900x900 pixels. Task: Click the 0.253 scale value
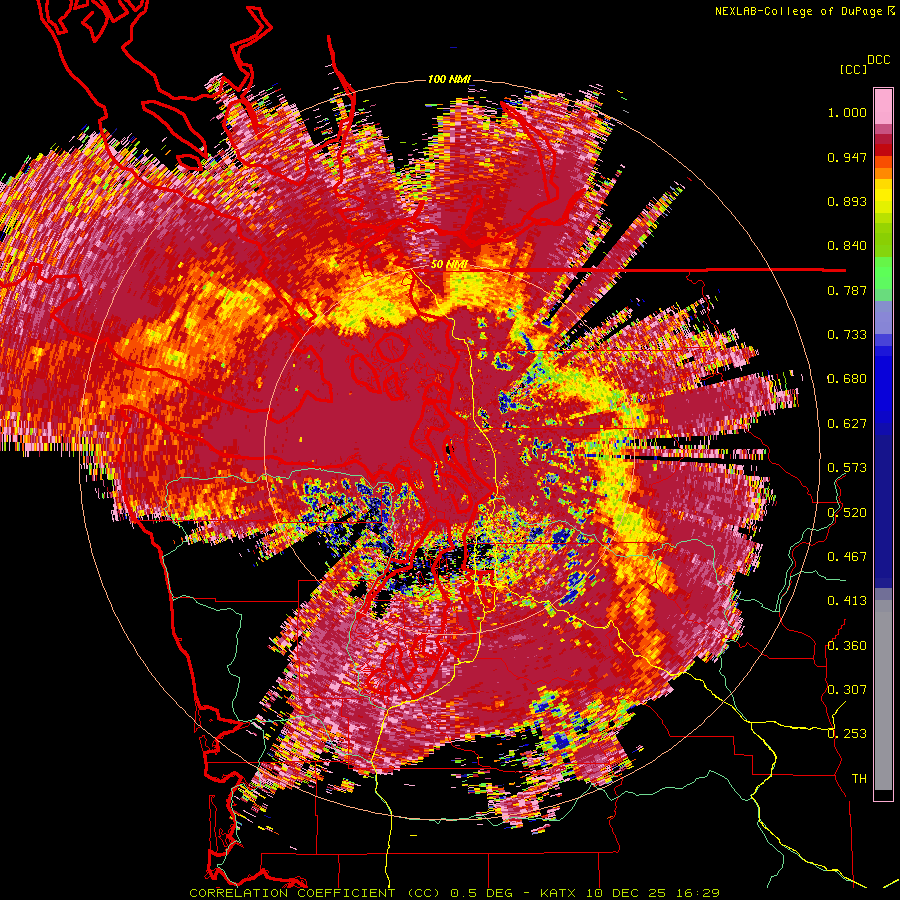pos(847,734)
